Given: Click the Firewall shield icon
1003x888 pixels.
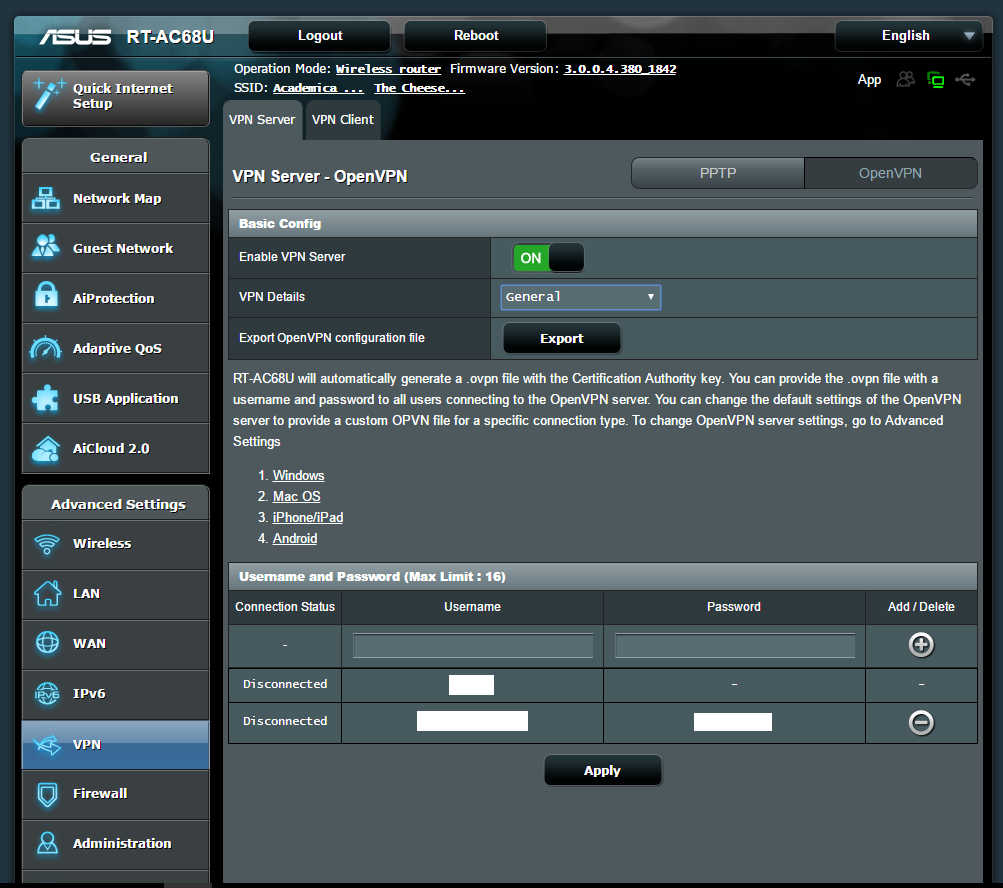Looking at the screenshot, I should tap(47, 794).
